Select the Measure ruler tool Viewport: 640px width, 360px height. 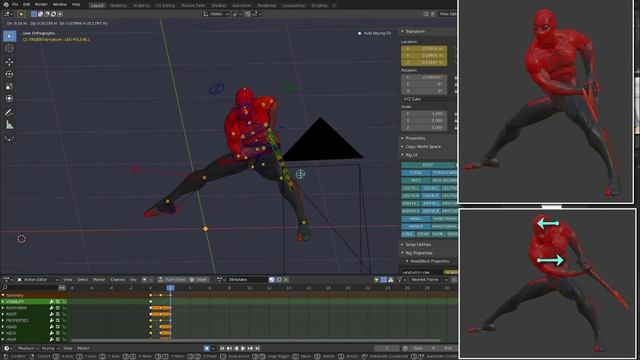[x=9, y=125]
